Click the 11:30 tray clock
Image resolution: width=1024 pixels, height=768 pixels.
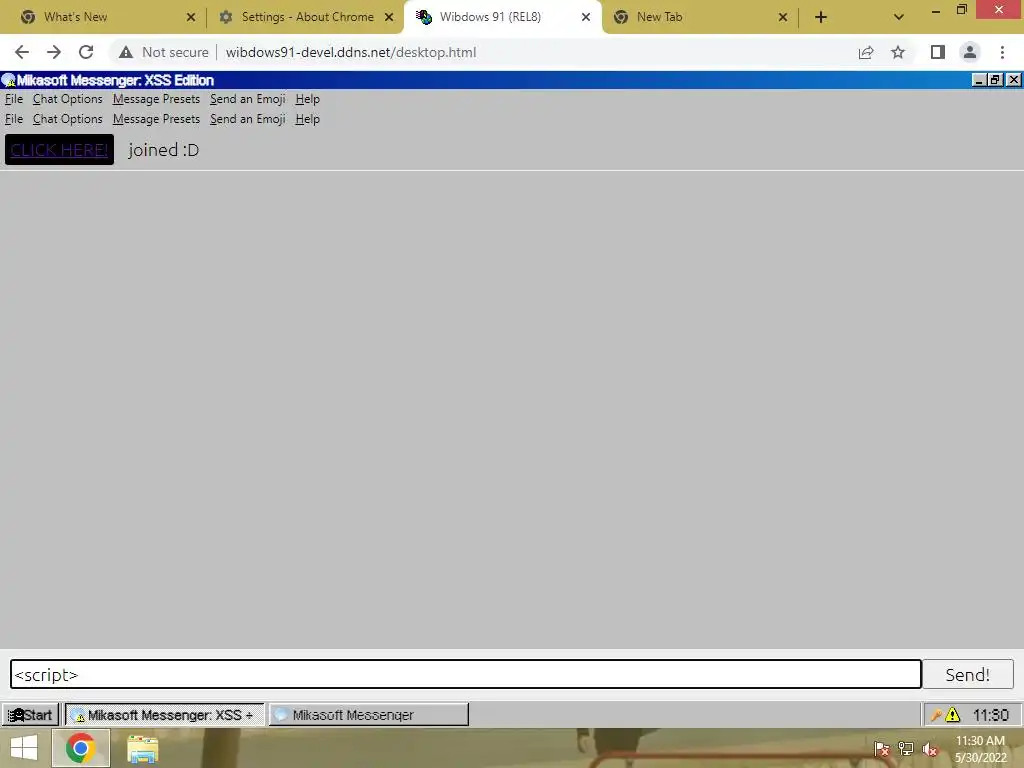coord(991,715)
